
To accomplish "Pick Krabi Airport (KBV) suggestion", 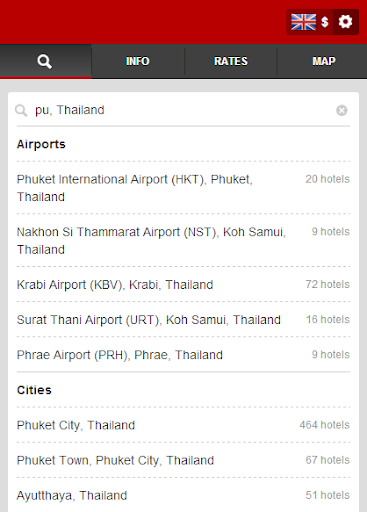I will click(183, 284).
